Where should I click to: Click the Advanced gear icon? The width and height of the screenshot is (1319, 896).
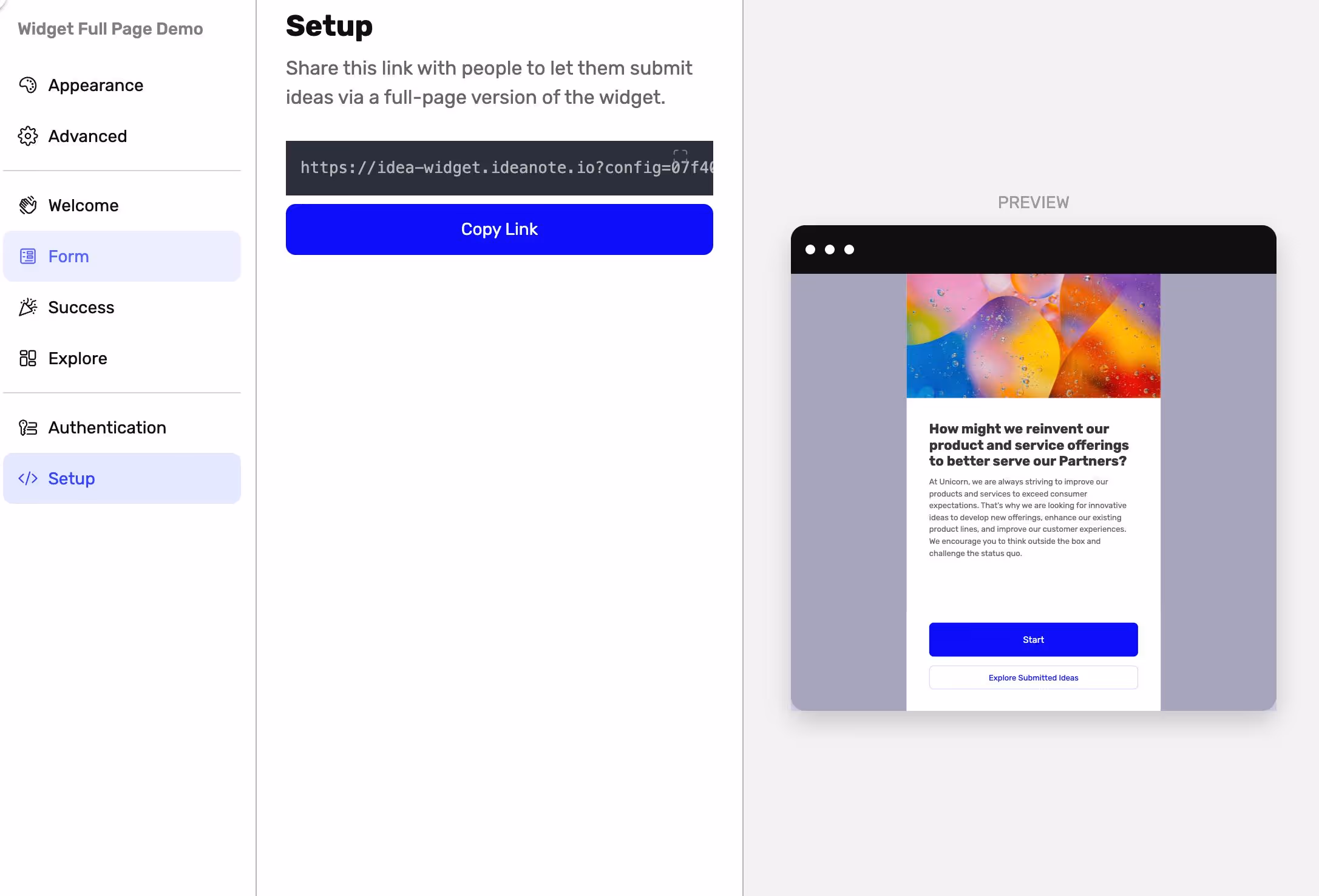point(28,136)
